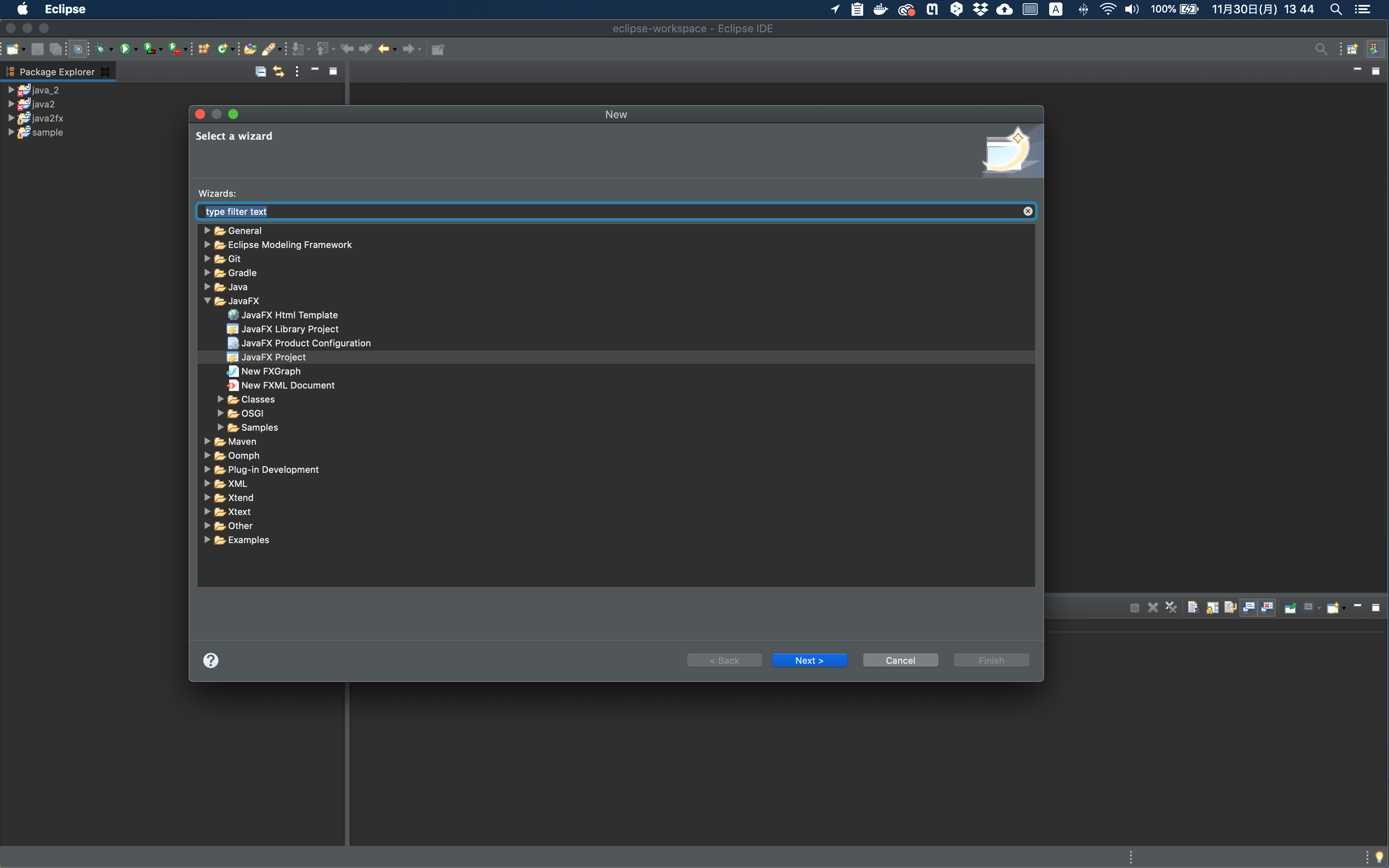Screen dimensions: 1389x868
Task: Toggle Link with Editor arrows
Action: point(279,71)
